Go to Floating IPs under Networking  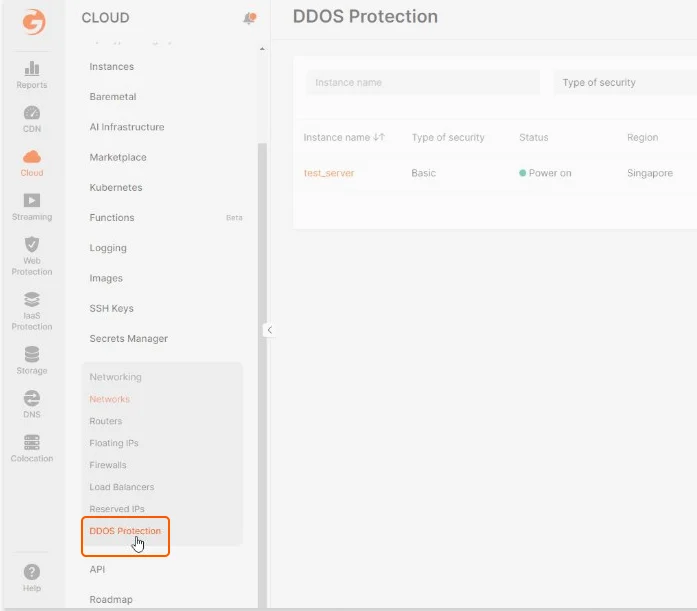114,443
